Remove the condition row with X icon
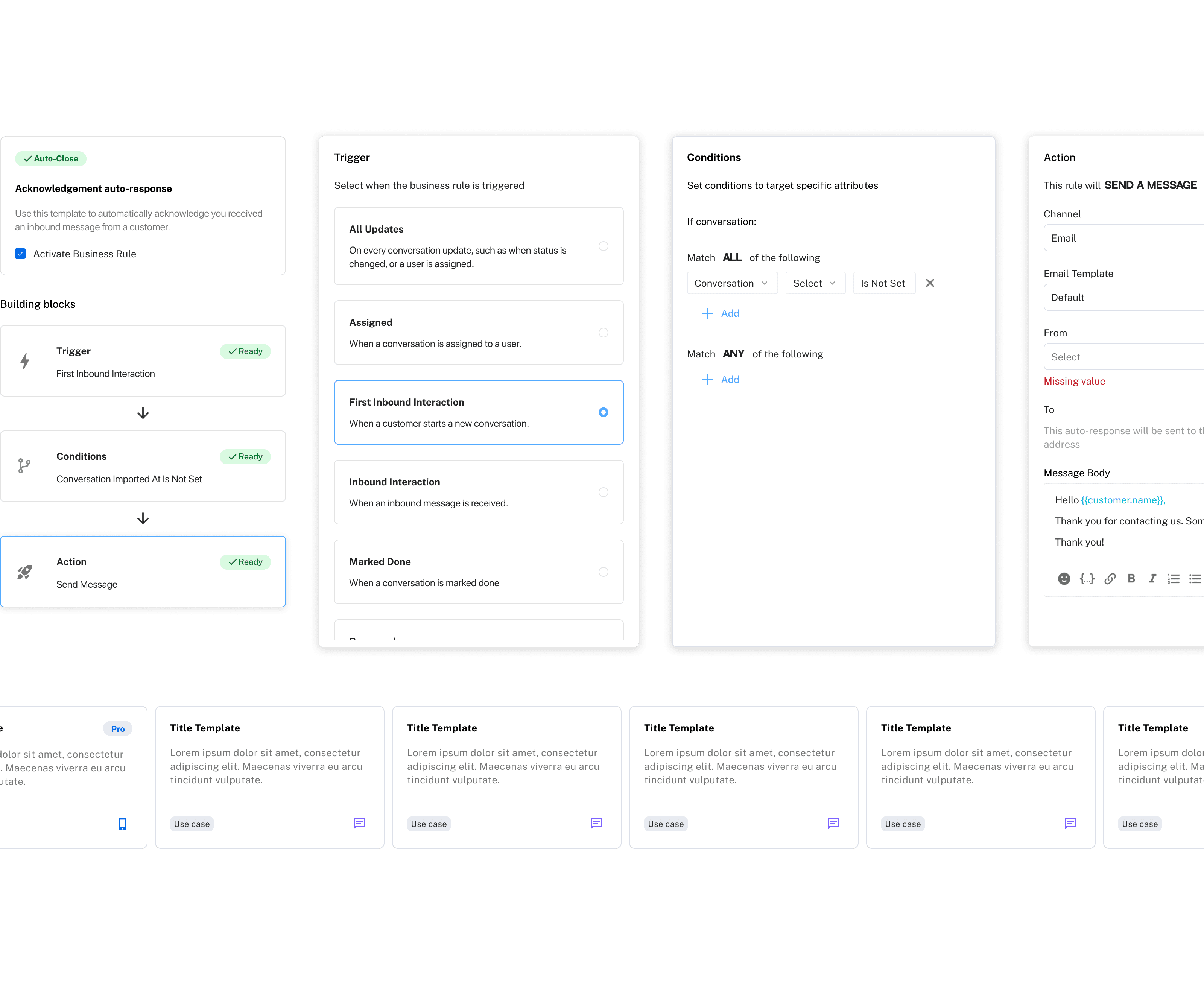Viewport: 1204px width, 985px height. (929, 283)
